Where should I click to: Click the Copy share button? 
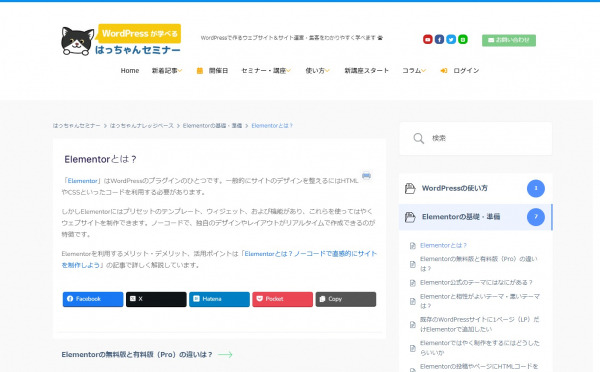(x=346, y=299)
